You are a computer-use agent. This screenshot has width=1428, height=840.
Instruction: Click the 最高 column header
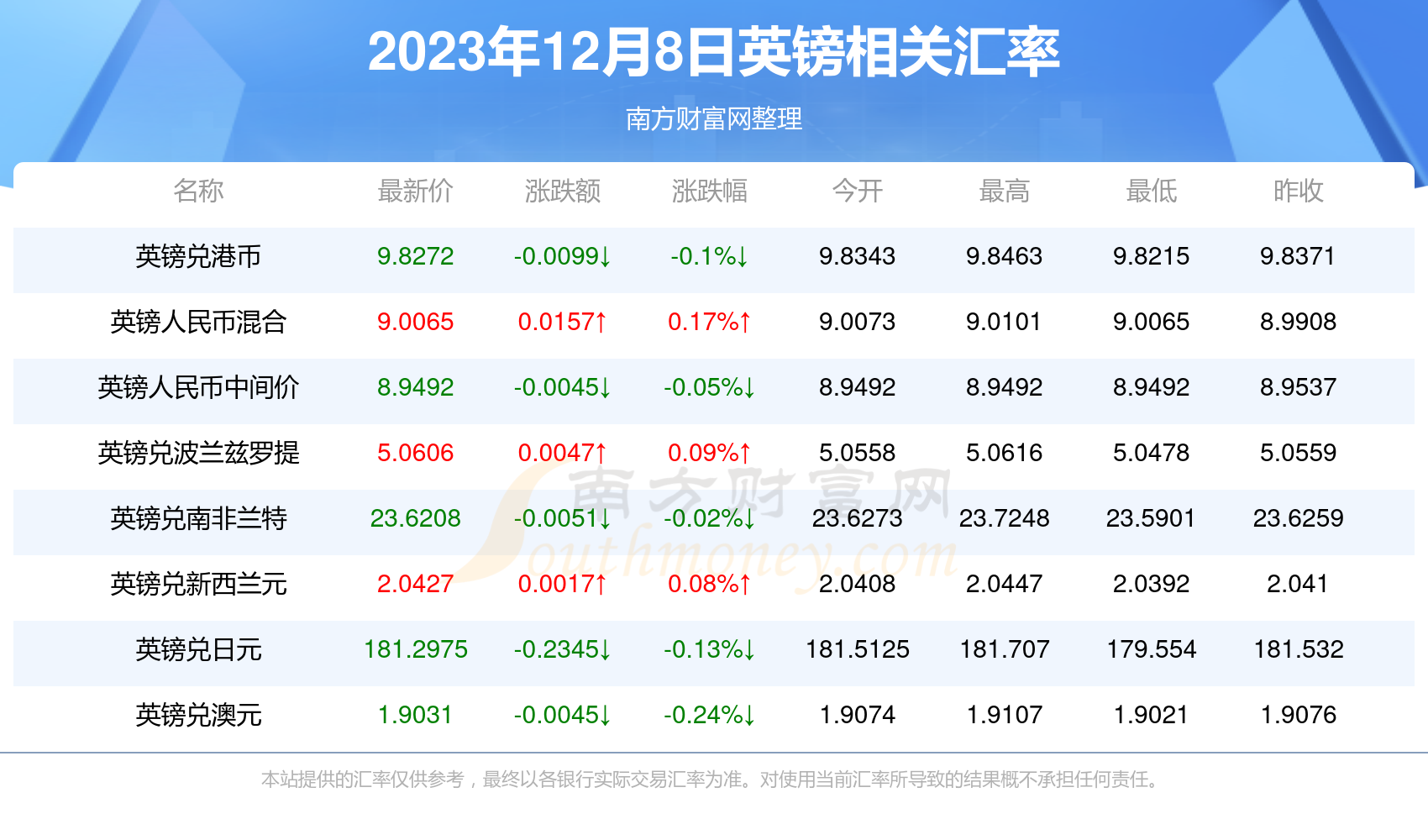click(x=1004, y=191)
